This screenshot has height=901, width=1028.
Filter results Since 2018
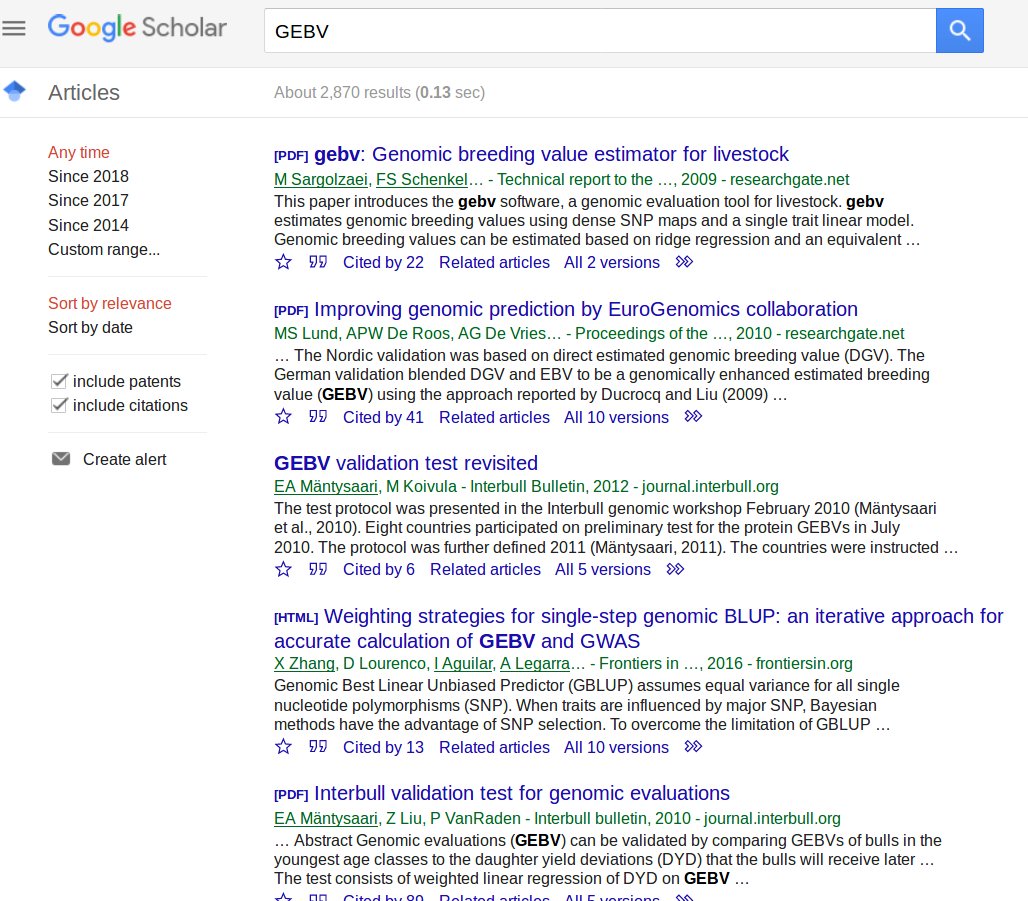pyautogui.click(x=89, y=176)
